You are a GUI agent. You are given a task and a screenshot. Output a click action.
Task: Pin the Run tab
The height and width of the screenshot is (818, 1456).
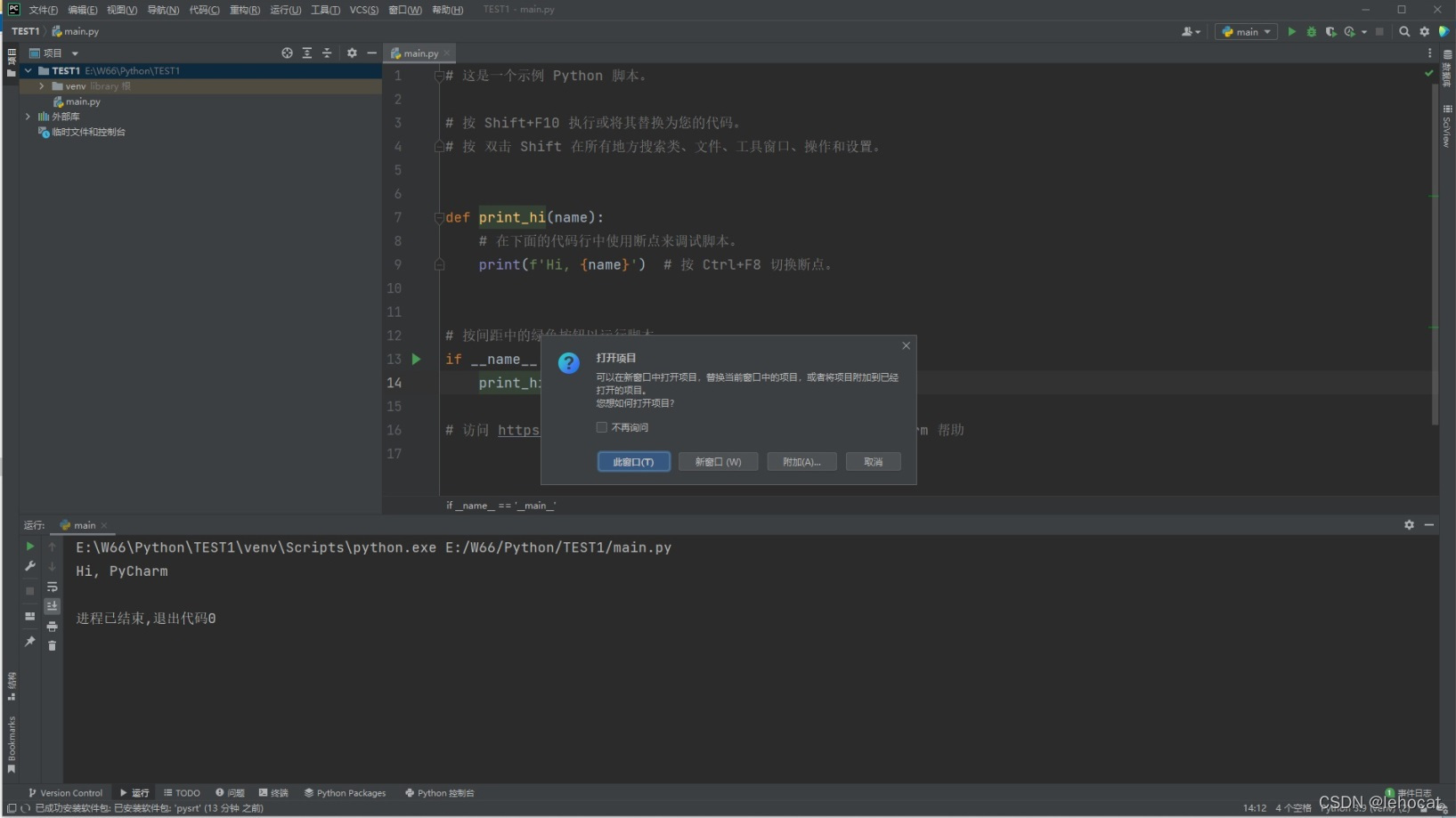coord(29,642)
